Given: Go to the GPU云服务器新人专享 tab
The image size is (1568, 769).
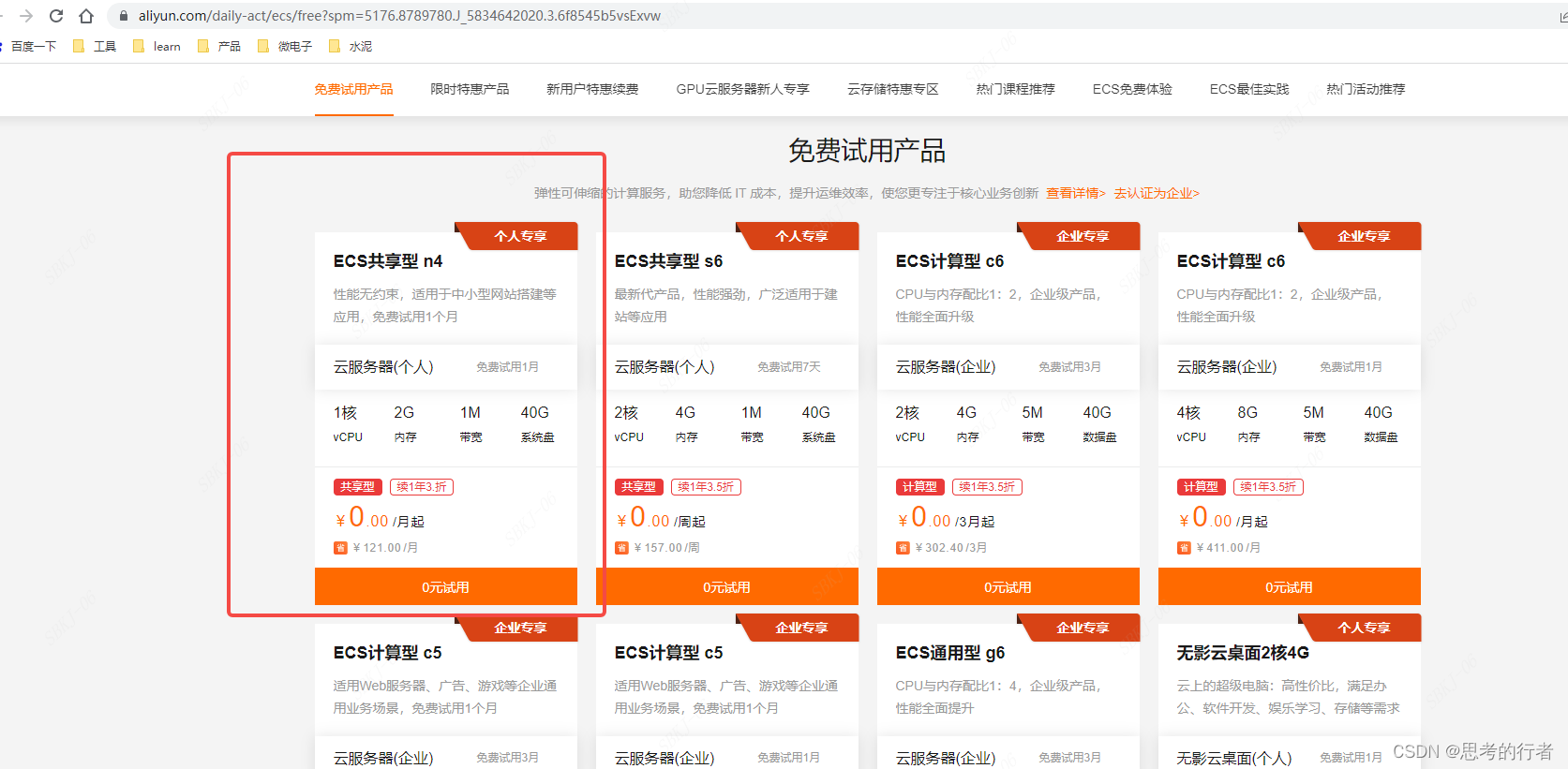Looking at the screenshot, I should [742, 89].
